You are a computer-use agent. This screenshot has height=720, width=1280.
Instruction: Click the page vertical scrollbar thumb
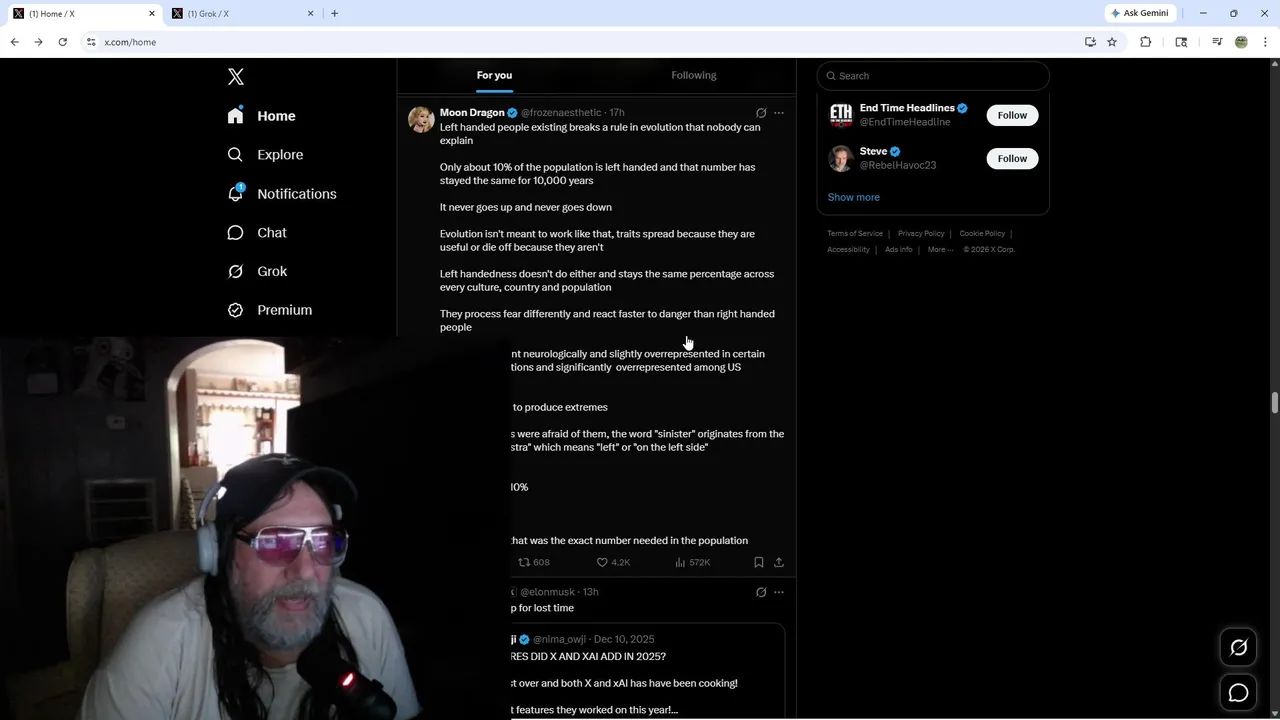tap(1275, 402)
